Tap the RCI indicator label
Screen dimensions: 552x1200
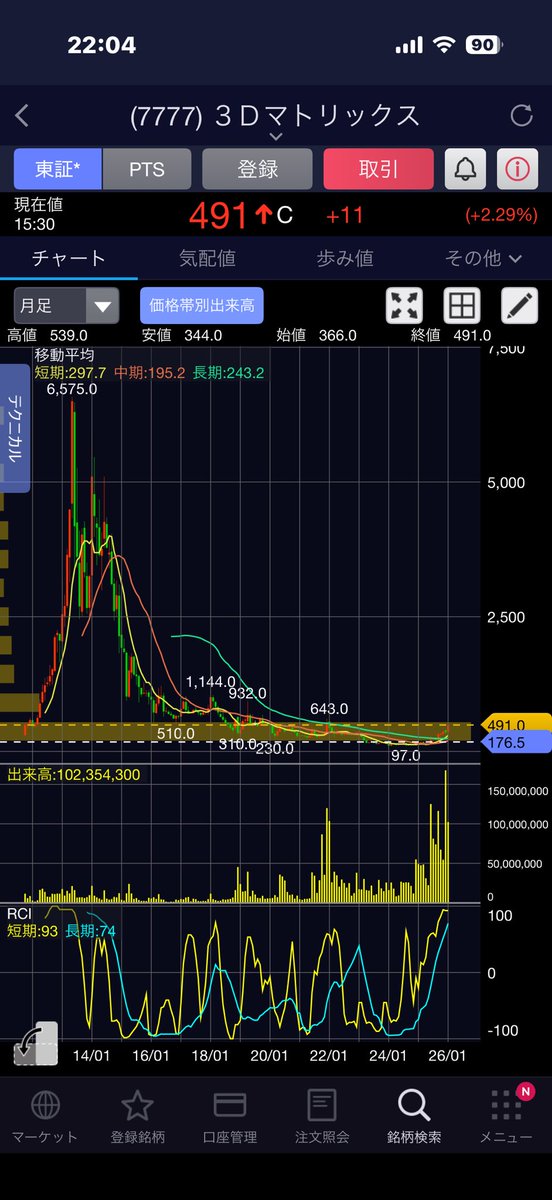pyautogui.click(x=20, y=913)
